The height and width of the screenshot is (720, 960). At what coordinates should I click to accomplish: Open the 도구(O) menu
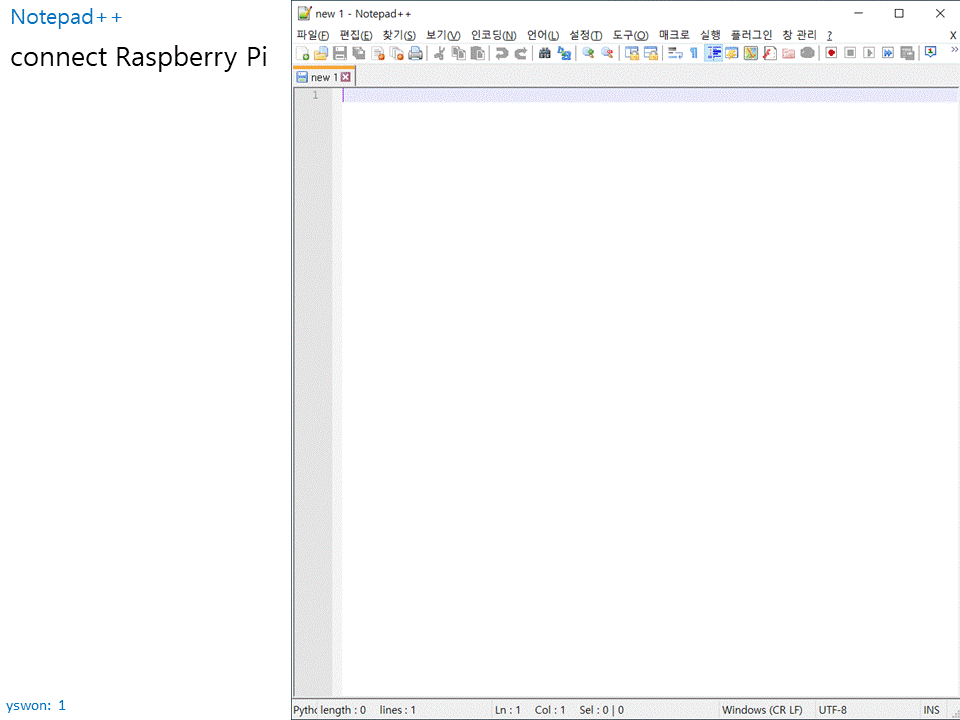pos(631,36)
